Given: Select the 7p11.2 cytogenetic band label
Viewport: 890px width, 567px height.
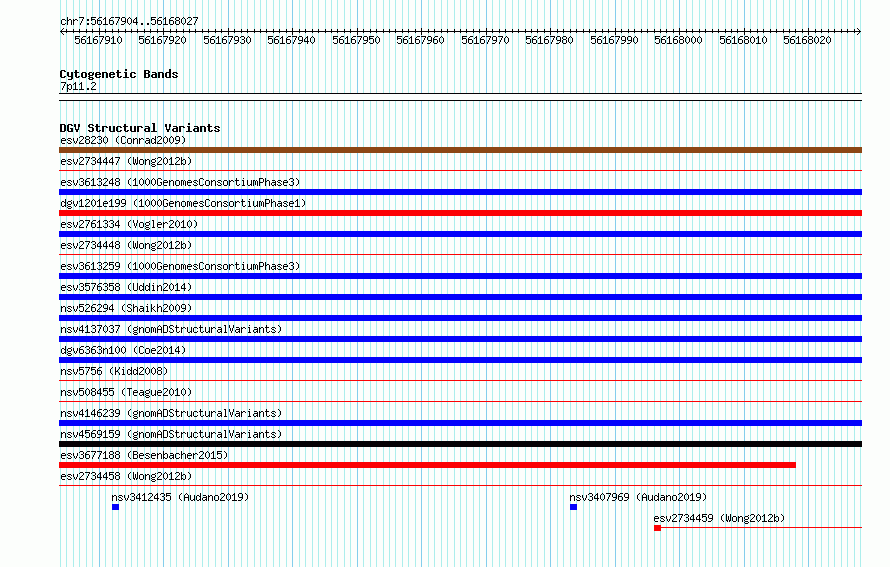Looking at the screenshot, I should pos(78,86).
